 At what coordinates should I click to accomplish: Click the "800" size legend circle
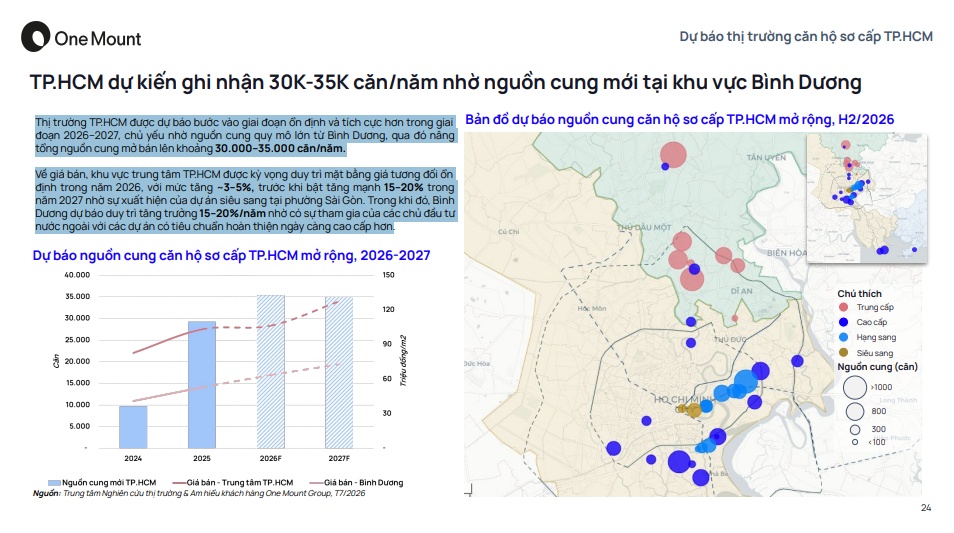pyautogui.click(x=855, y=411)
